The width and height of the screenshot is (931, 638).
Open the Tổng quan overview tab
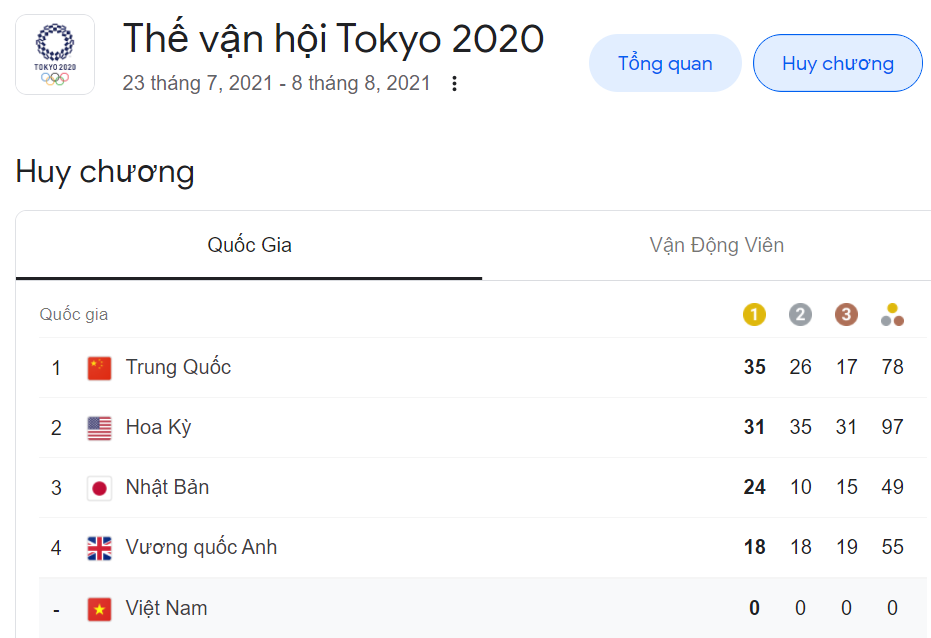[665, 64]
